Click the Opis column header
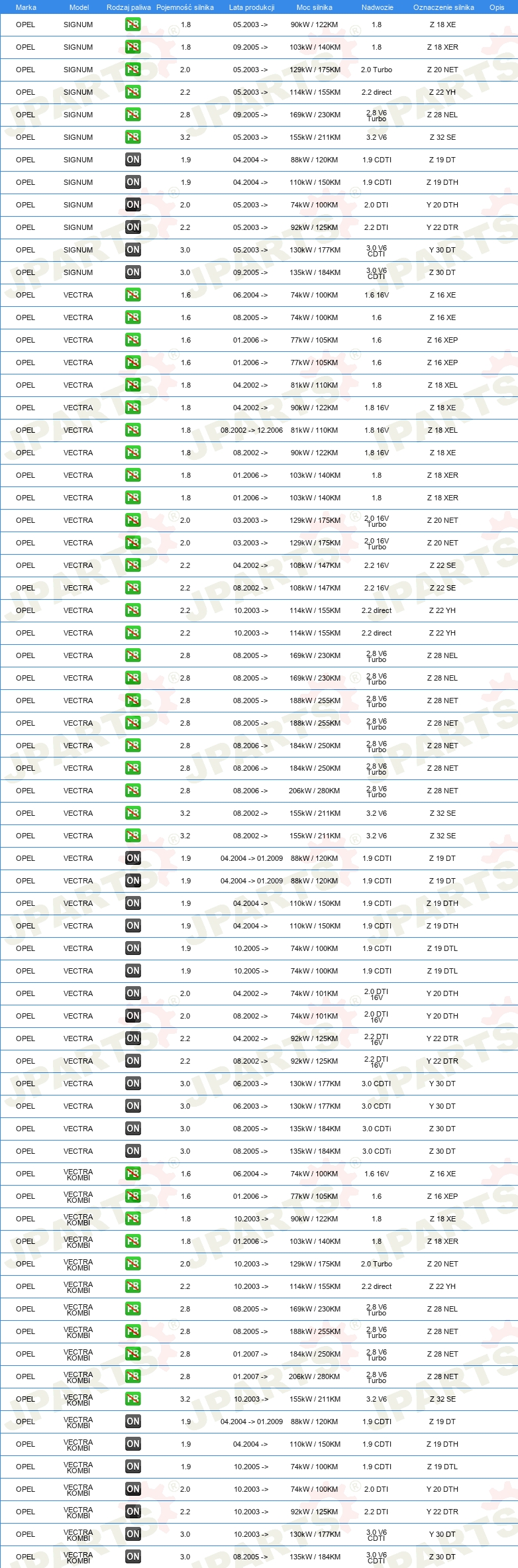The height and width of the screenshot is (1568, 518). pyautogui.click(x=497, y=7)
